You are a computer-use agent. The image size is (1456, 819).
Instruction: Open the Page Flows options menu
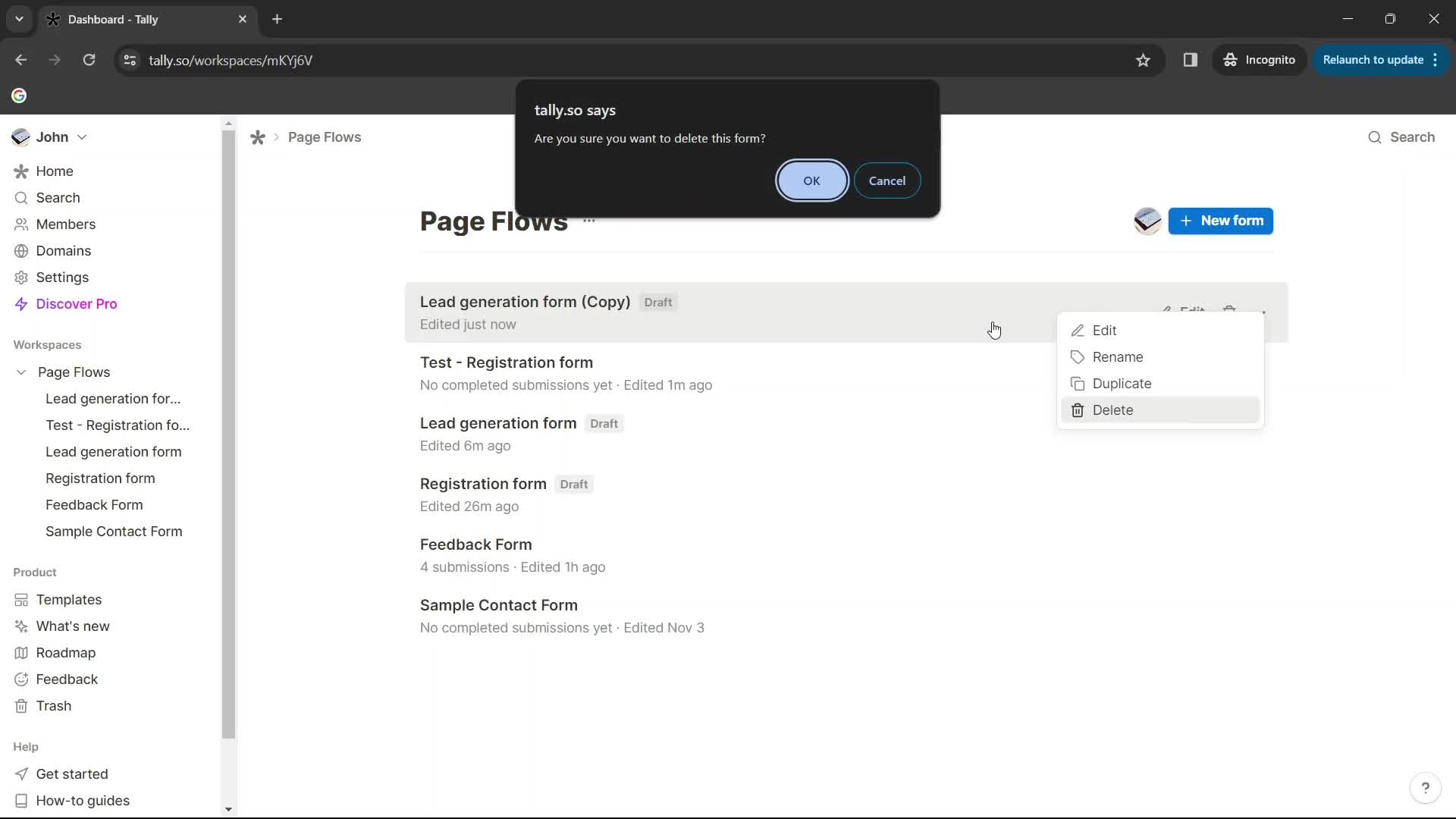589,221
